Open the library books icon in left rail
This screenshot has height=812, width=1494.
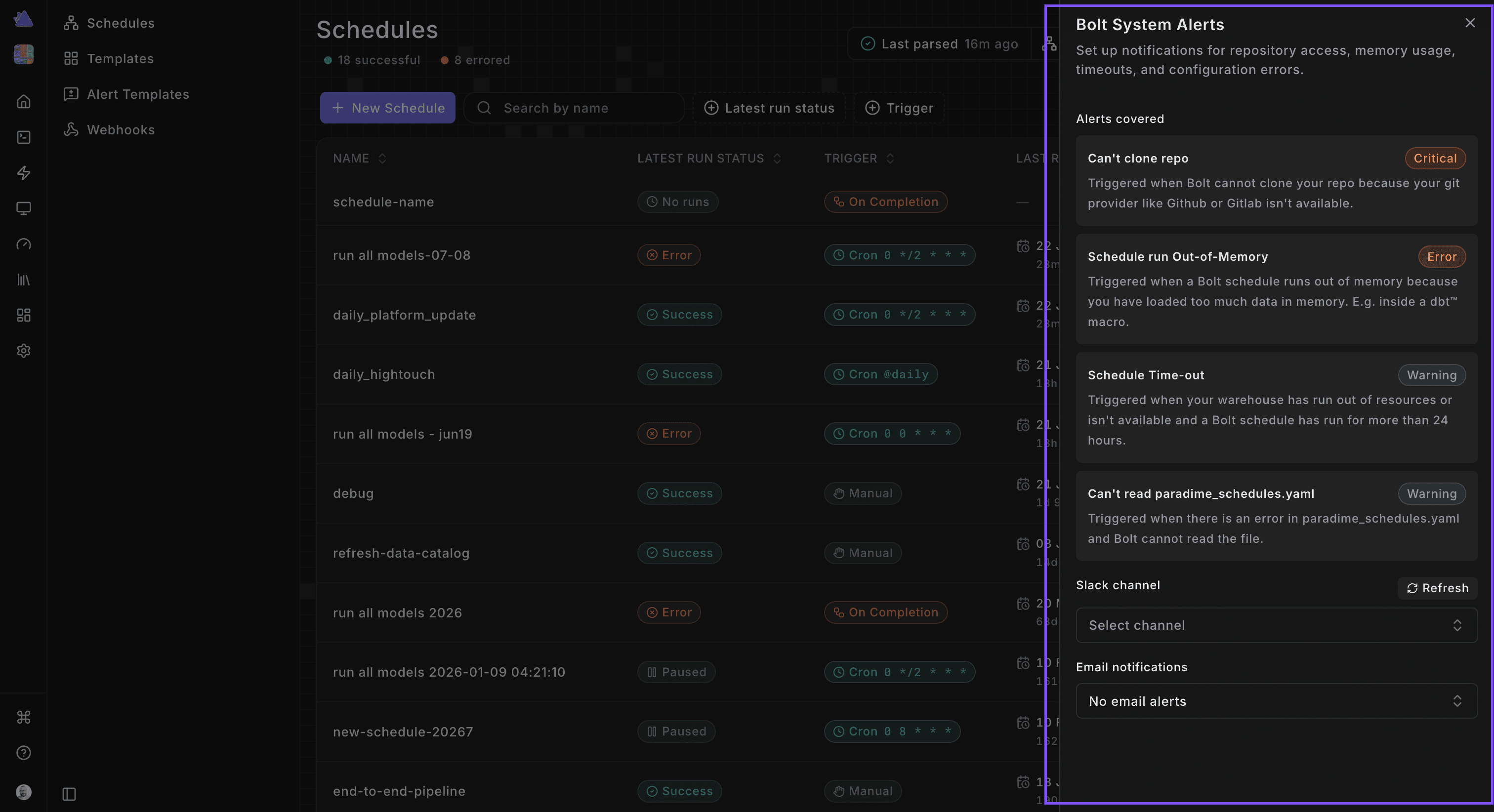(x=24, y=280)
